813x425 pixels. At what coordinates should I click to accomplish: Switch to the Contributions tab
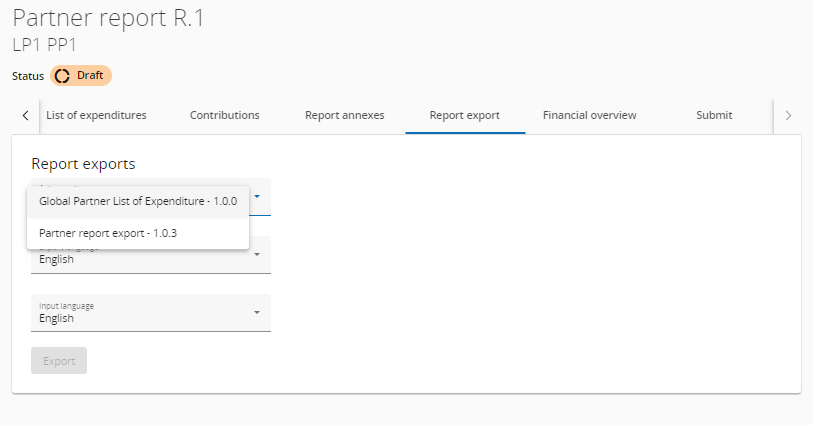pos(225,115)
